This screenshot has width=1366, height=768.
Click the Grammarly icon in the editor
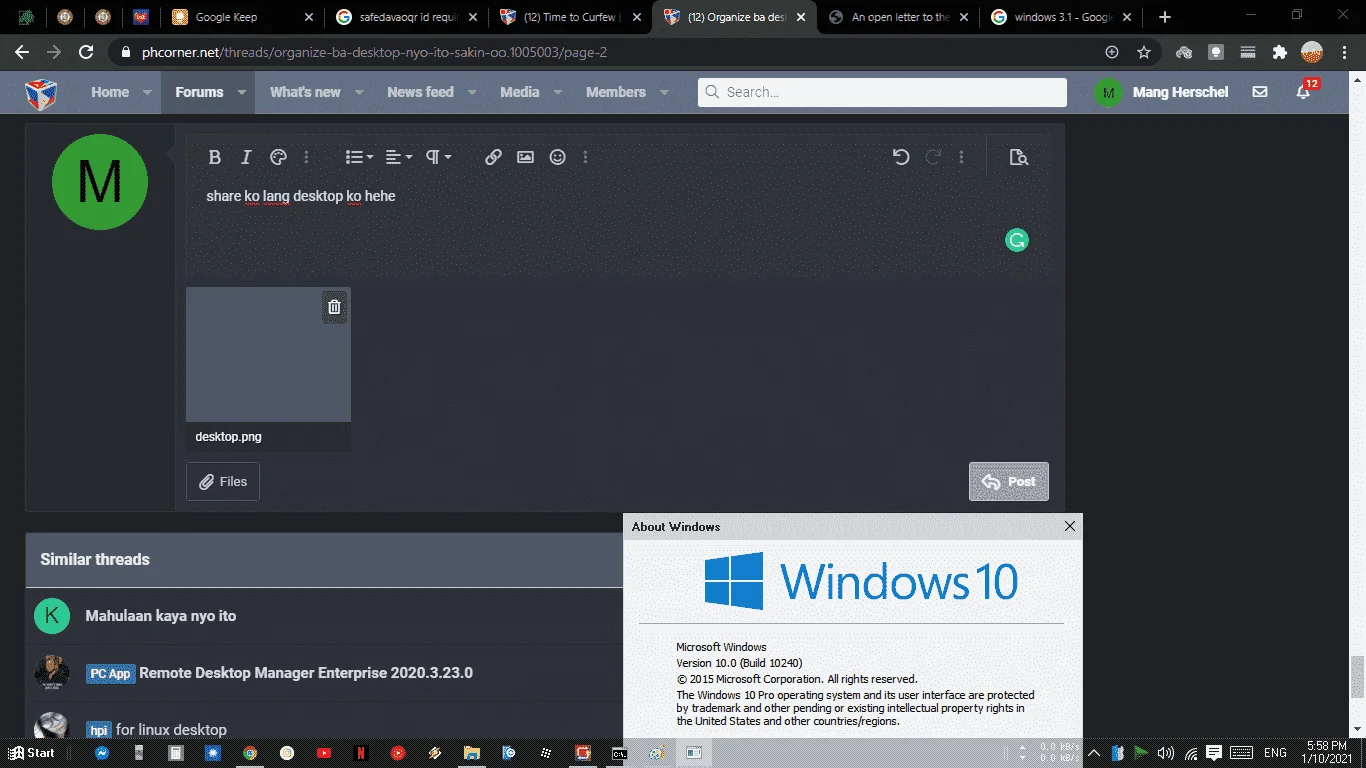pyautogui.click(x=1017, y=240)
